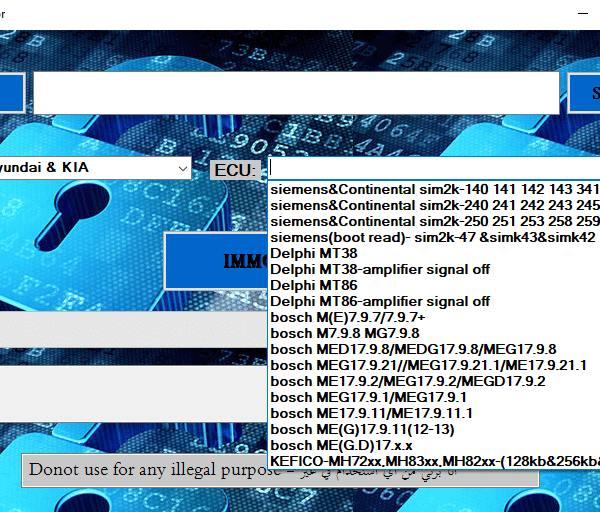Click into the ECU combo box field
The height and width of the screenshot is (512, 600).
point(430,169)
